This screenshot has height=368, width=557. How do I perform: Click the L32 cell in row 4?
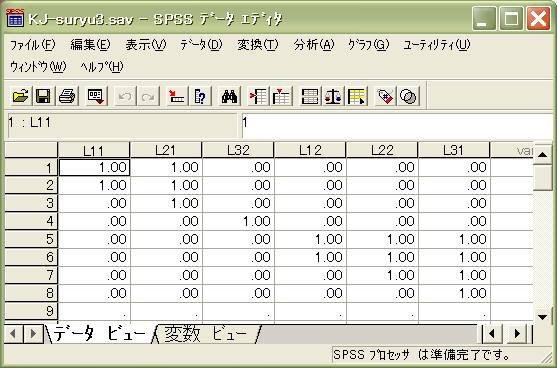[238, 221]
